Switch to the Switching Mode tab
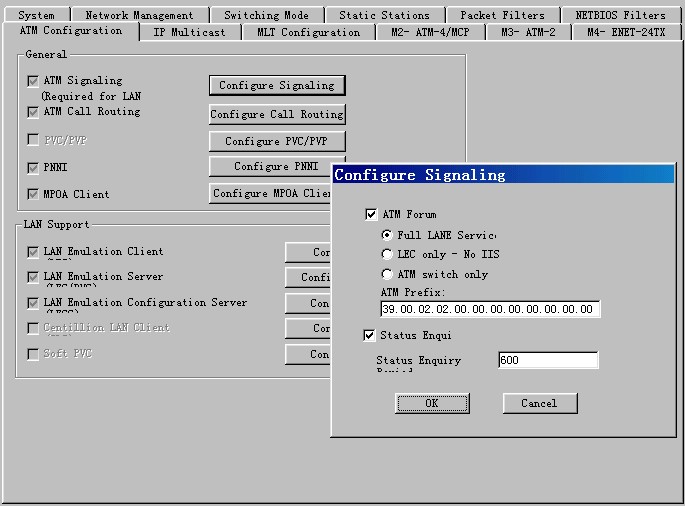The image size is (685, 506). click(x=266, y=15)
